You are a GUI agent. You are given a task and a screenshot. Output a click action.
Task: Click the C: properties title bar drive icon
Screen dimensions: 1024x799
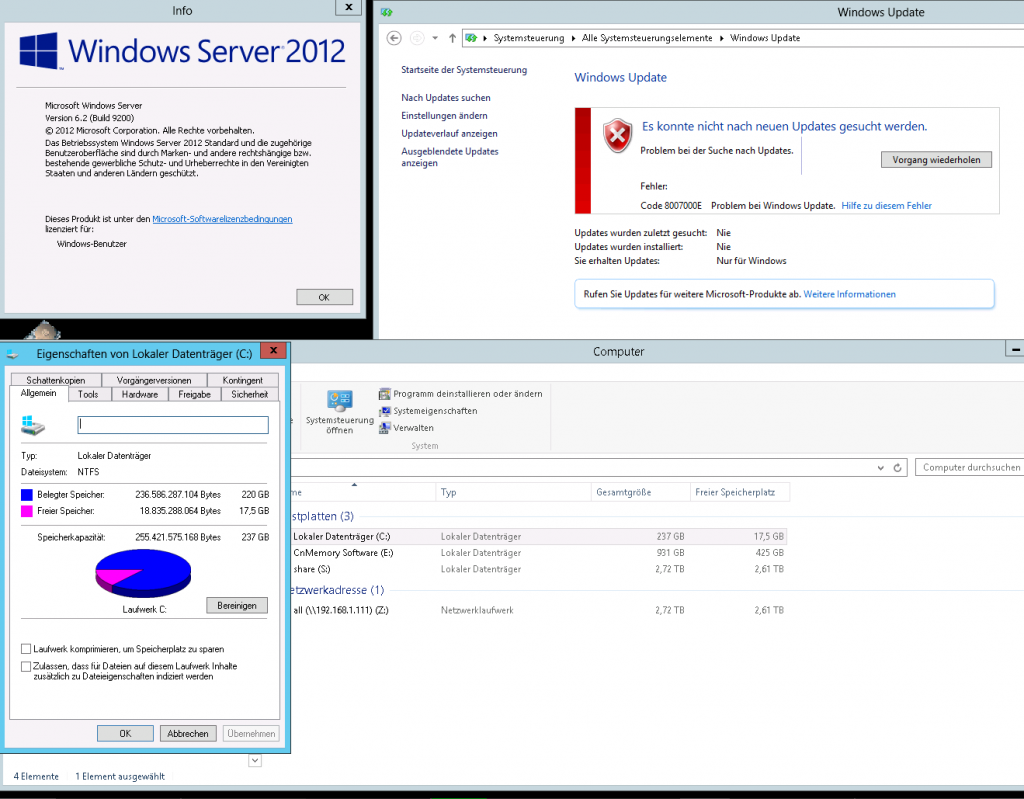13,354
